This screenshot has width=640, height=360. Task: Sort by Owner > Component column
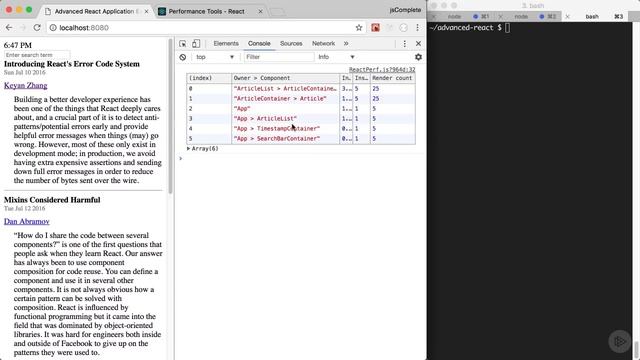pyautogui.click(x=285, y=78)
